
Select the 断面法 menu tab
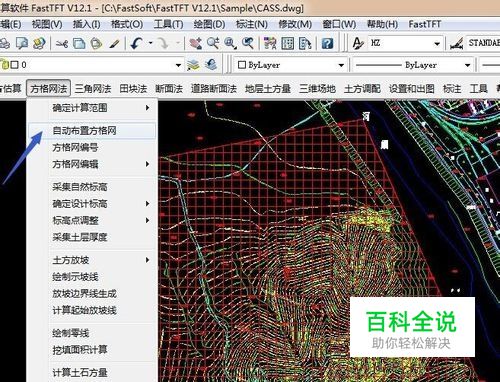tap(169, 88)
